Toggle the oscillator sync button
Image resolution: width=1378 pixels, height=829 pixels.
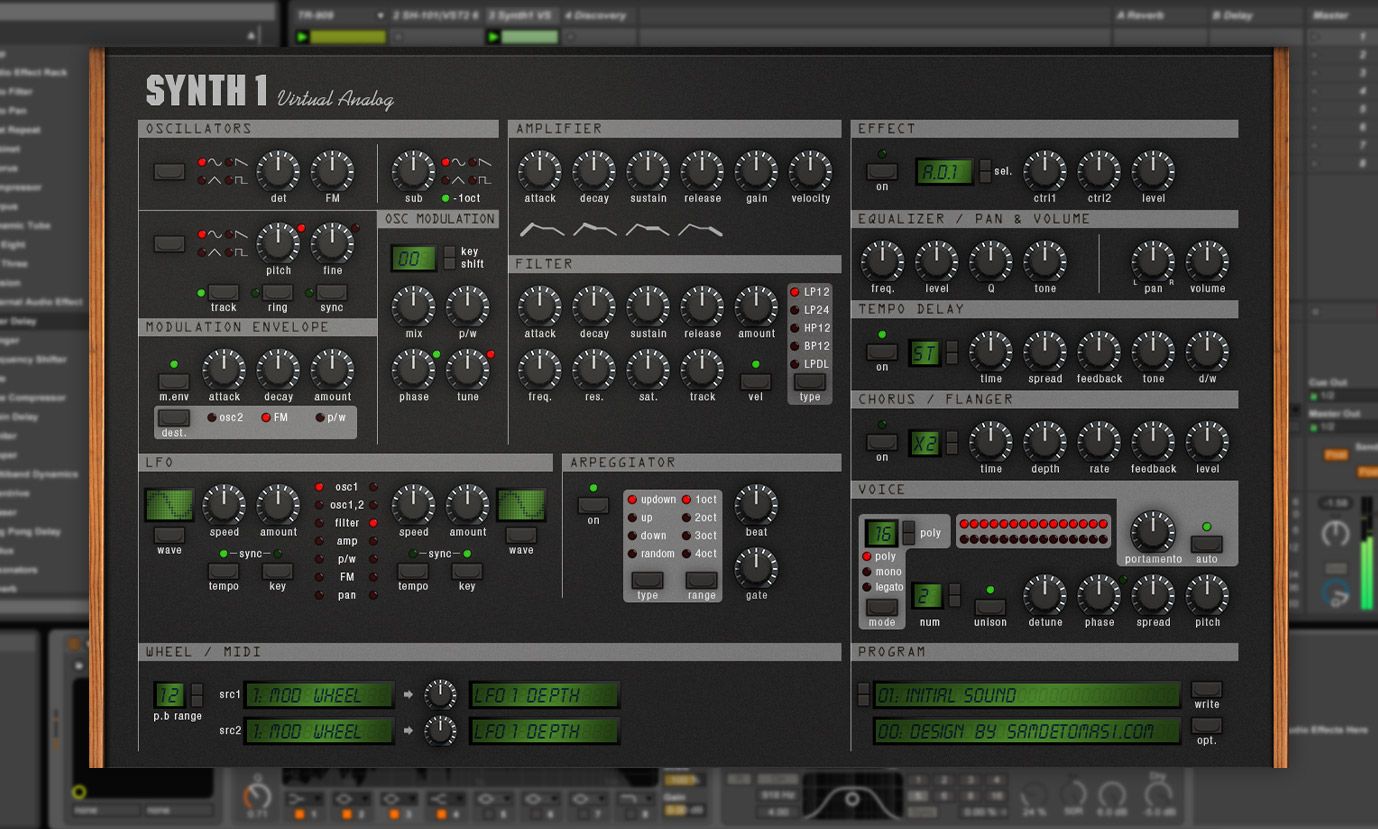tap(331, 292)
